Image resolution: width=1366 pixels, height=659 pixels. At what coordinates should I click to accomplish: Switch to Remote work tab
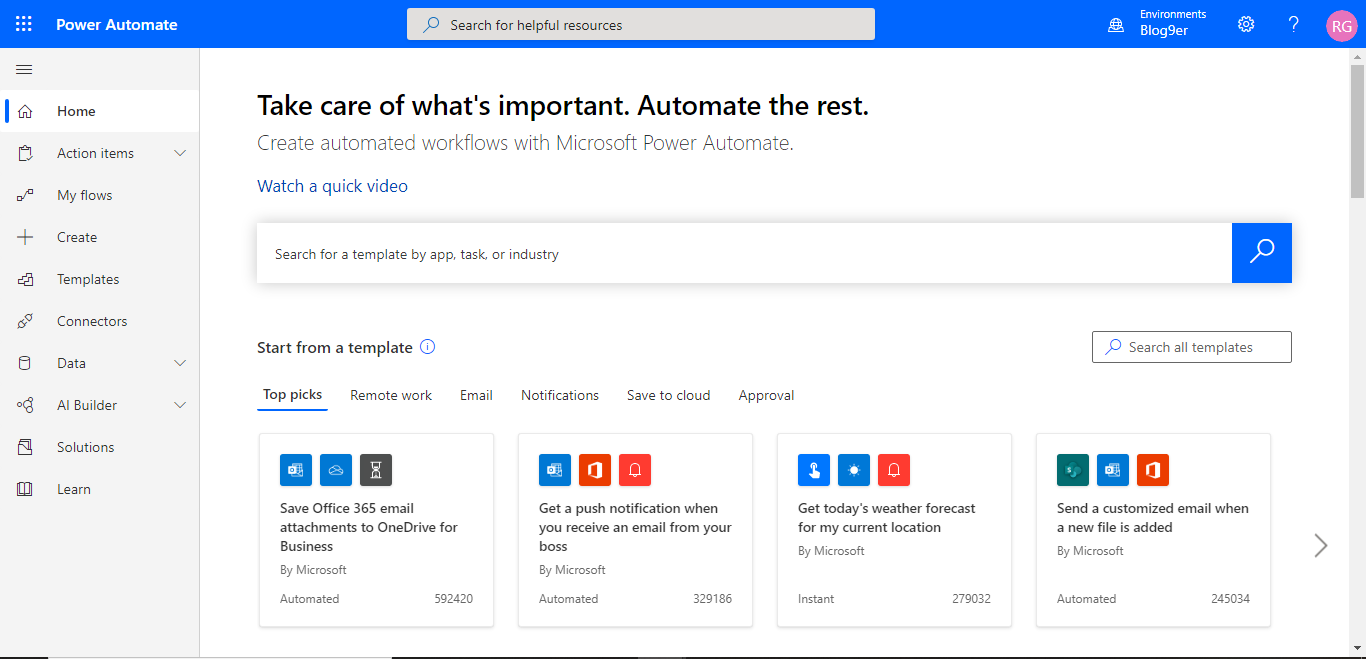[391, 395]
